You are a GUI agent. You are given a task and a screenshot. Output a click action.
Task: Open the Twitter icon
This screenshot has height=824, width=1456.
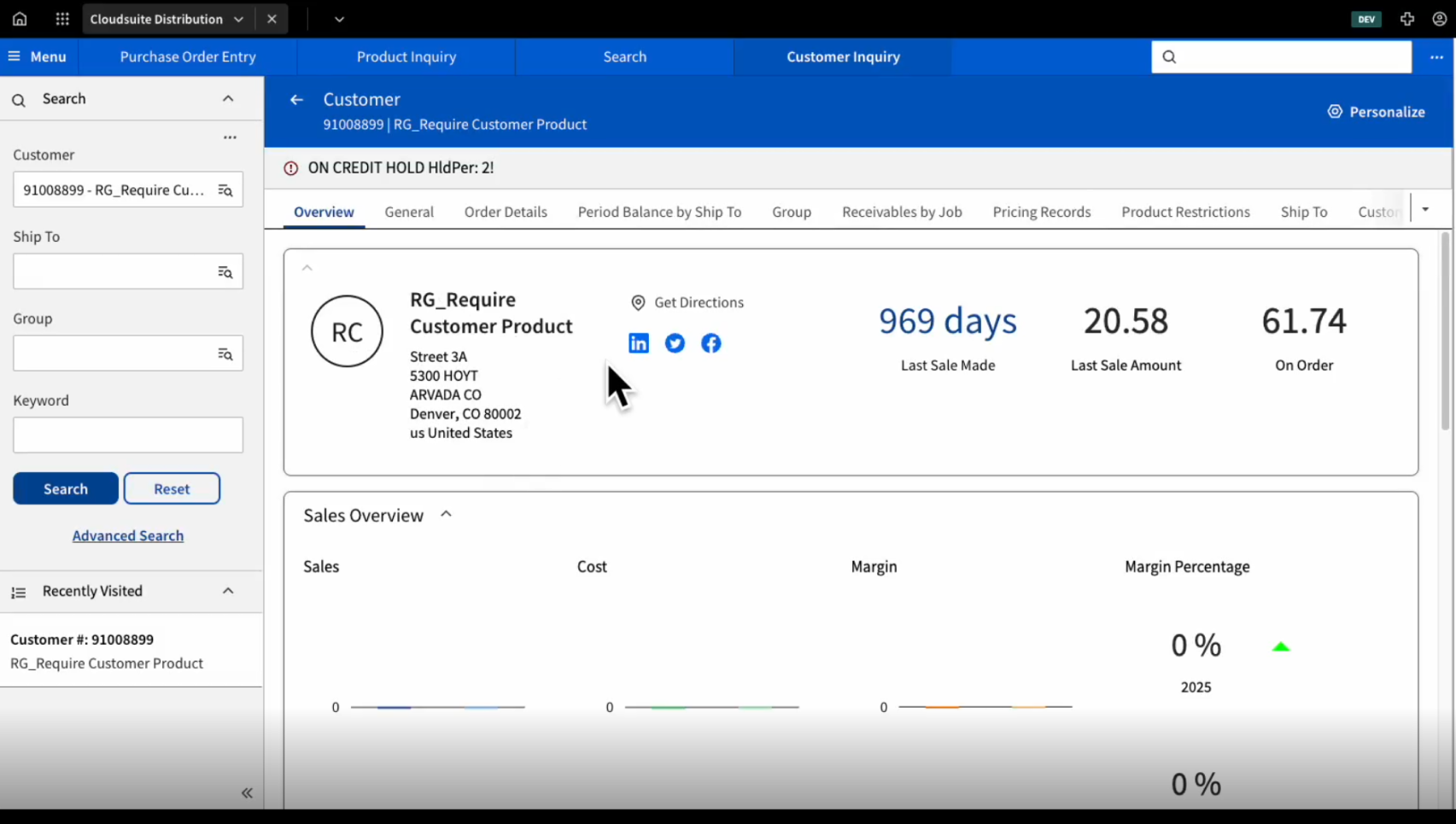point(675,343)
